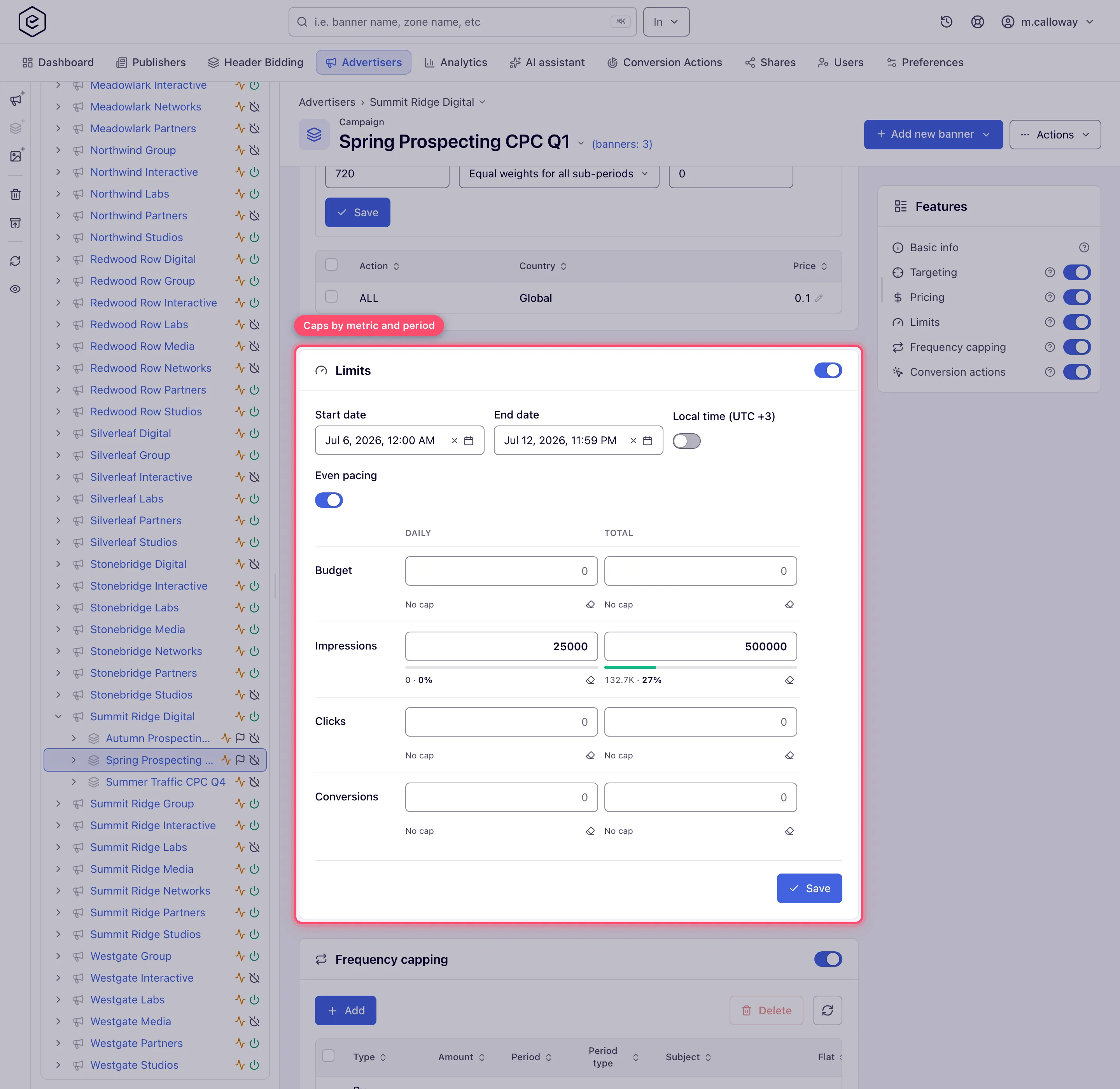1120x1089 pixels.
Task: Toggle the Frequency capping section switch
Action: (x=828, y=959)
